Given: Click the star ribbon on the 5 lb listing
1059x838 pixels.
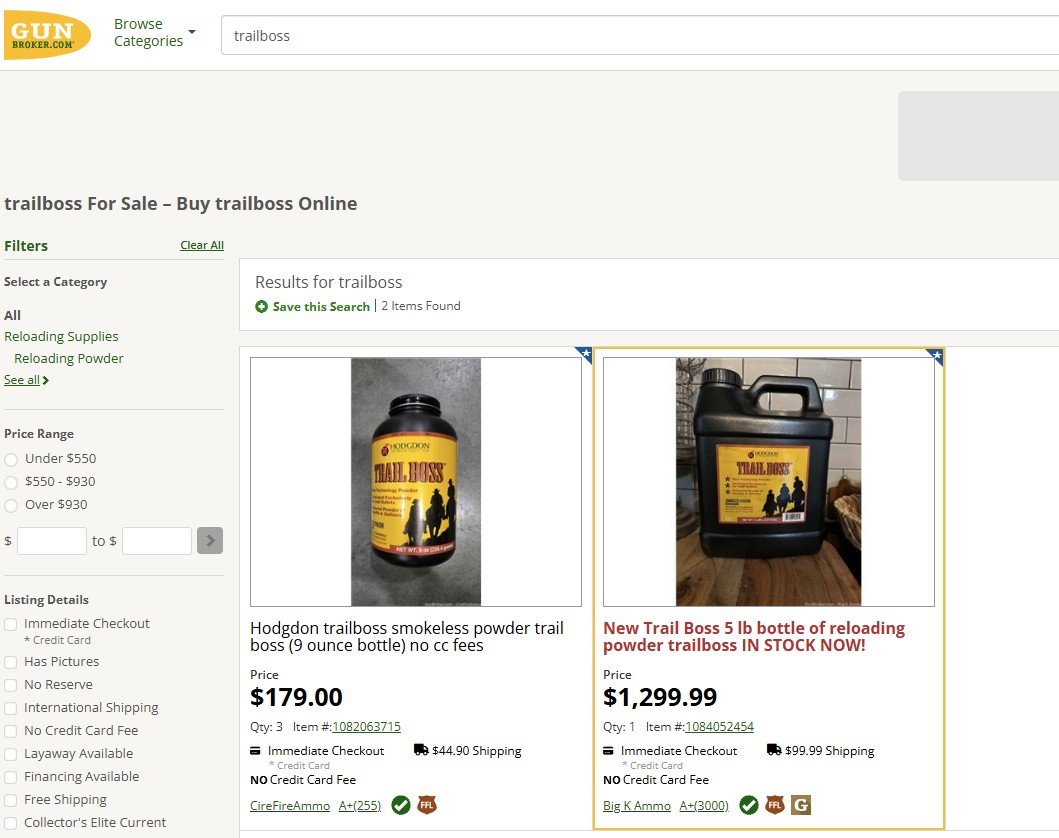Looking at the screenshot, I should pyautogui.click(x=936, y=355).
